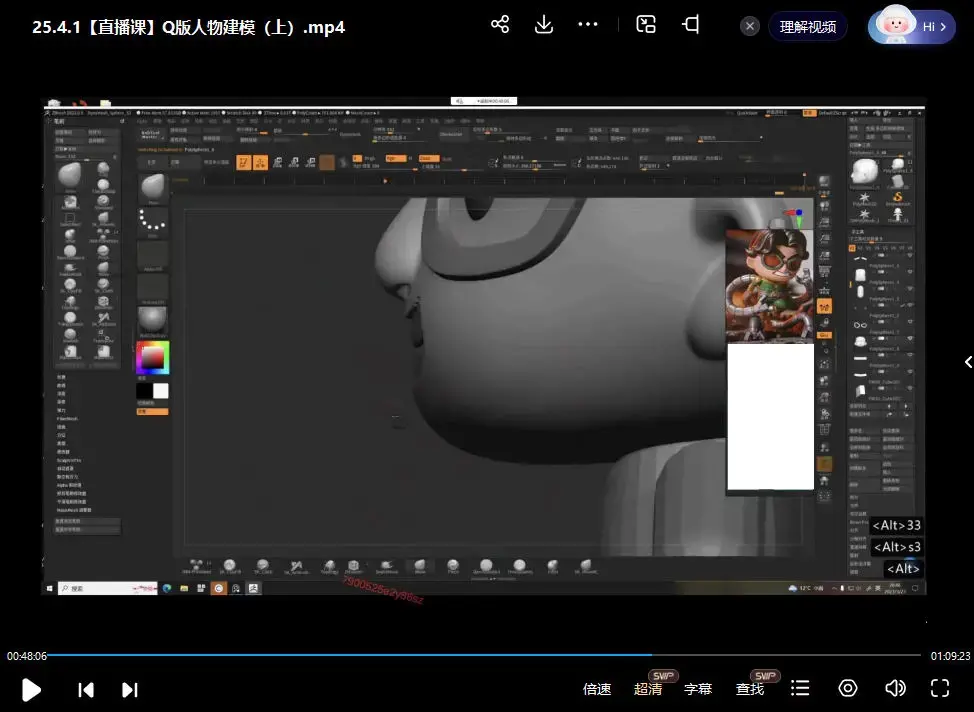Open the Hi assistant avatar panel
The width and height of the screenshot is (974, 712).
[911, 27]
